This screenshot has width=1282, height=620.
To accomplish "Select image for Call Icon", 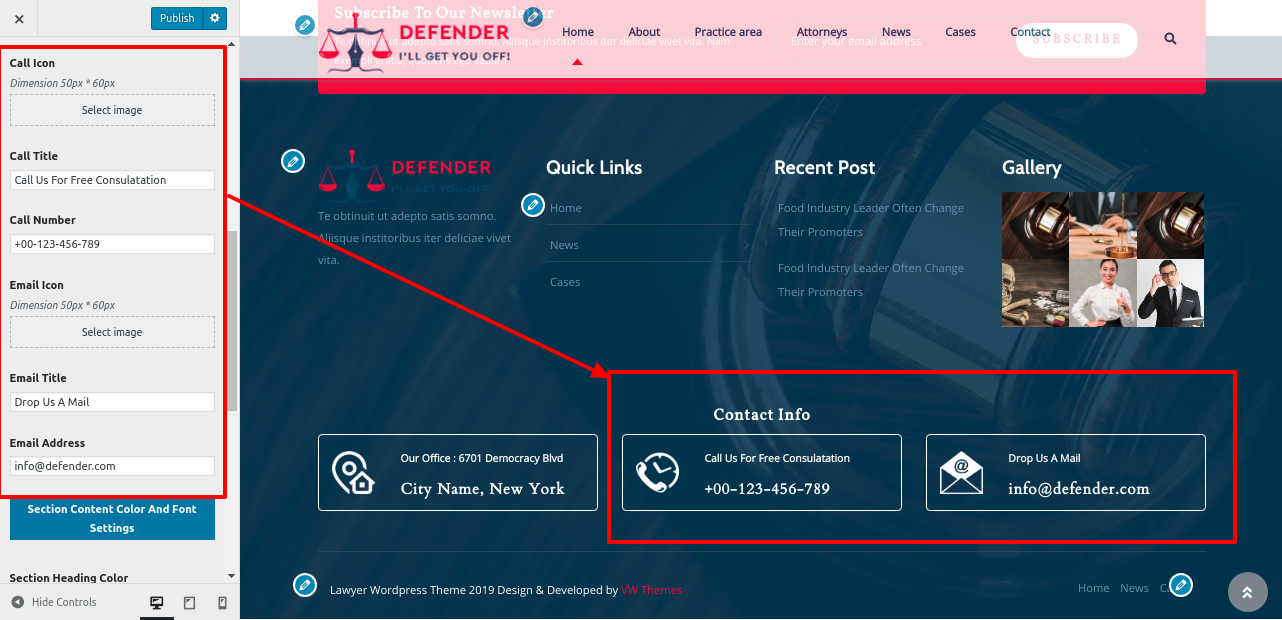I will coord(112,110).
